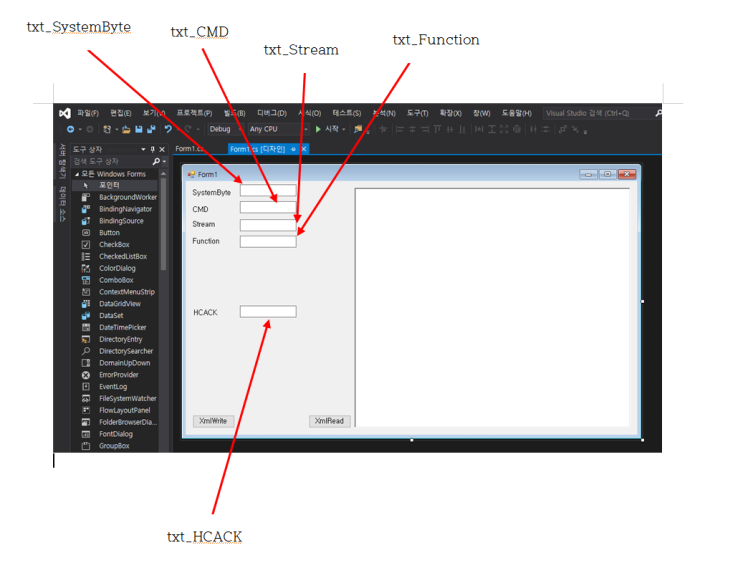
Task: Close the Form1.cs [디자인] tab
Action: [304, 149]
